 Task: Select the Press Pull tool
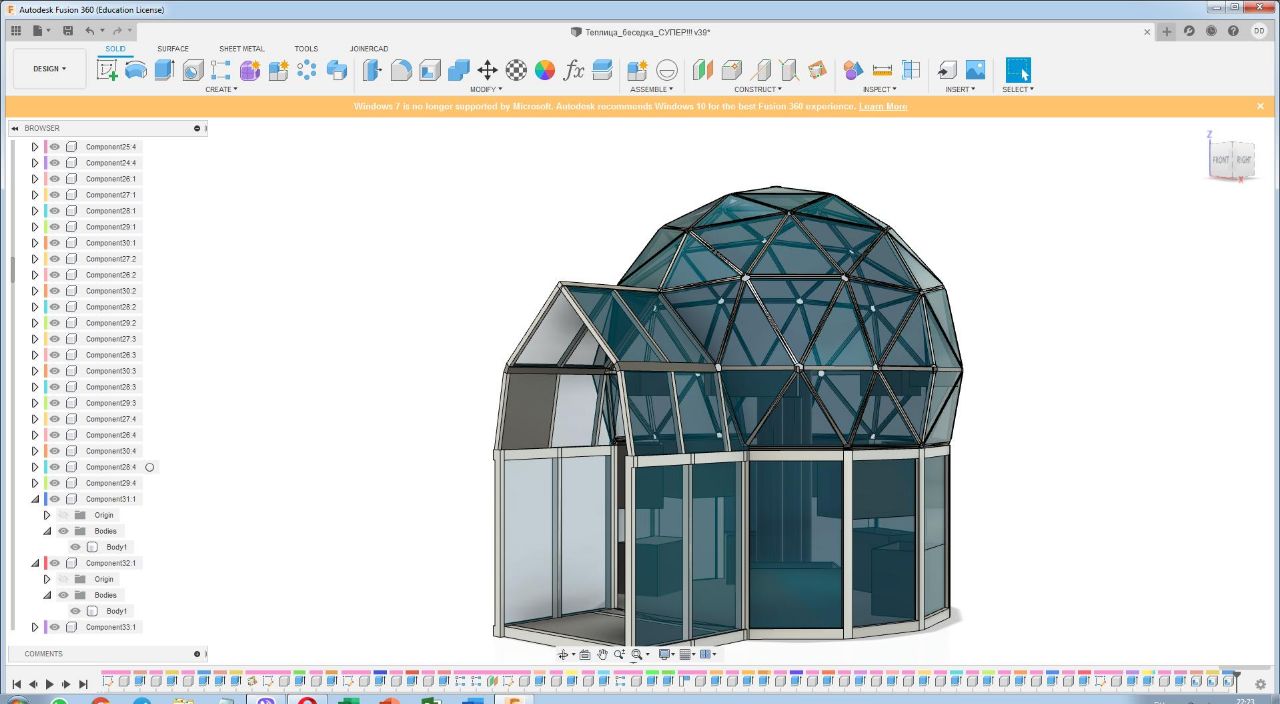pyautogui.click(x=372, y=70)
